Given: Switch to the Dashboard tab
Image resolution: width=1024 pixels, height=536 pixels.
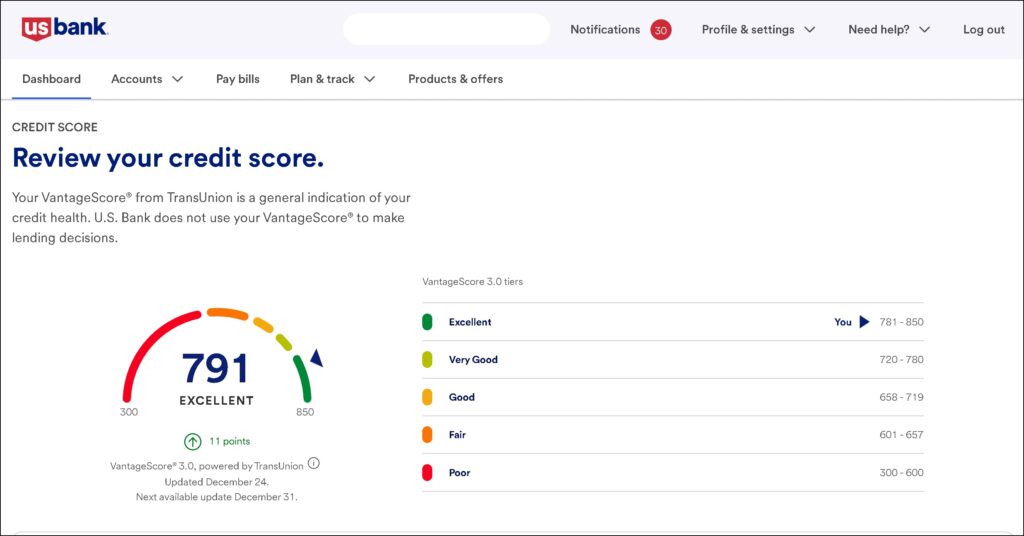Looking at the screenshot, I should pos(51,79).
